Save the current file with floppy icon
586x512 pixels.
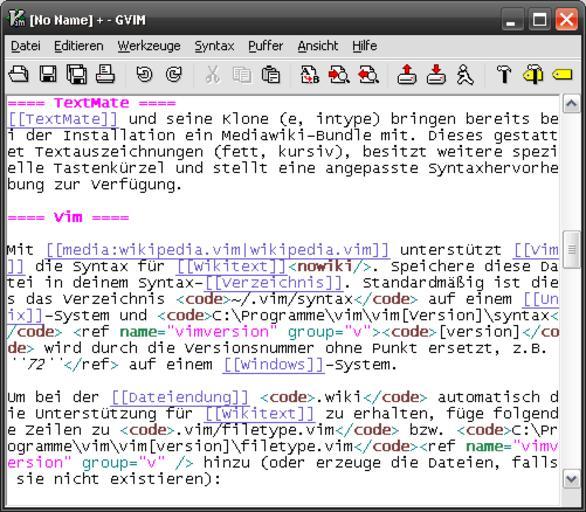tap(48, 74)
